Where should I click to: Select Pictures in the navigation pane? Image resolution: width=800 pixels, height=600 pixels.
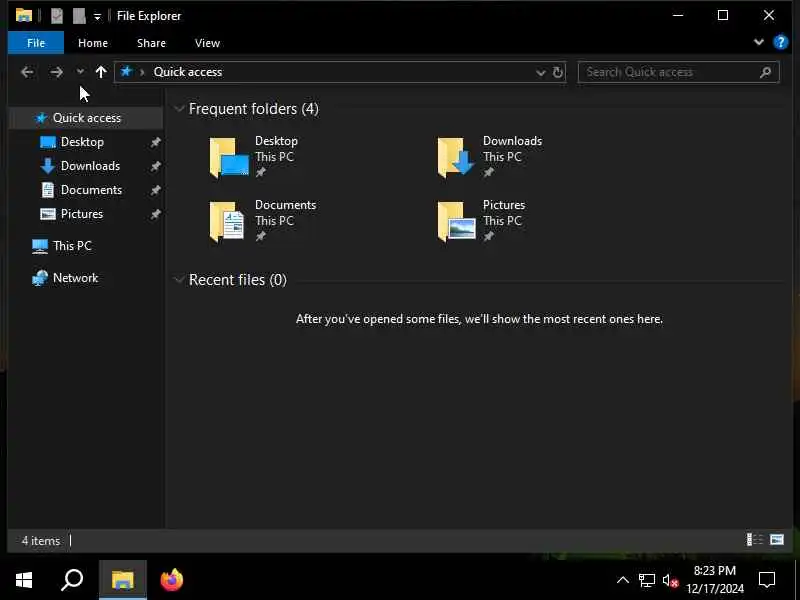(x=82, y=214)
